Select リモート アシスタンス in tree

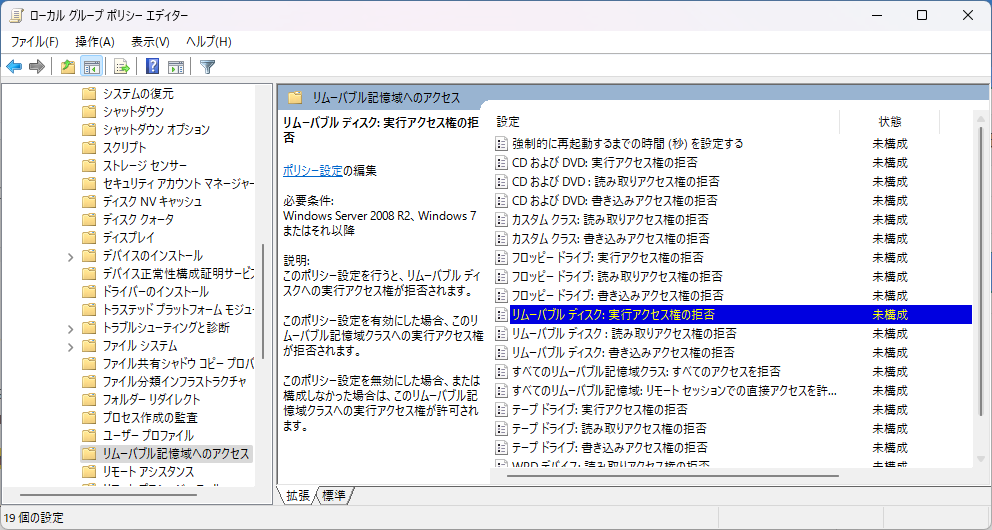(x=148, y=472)
